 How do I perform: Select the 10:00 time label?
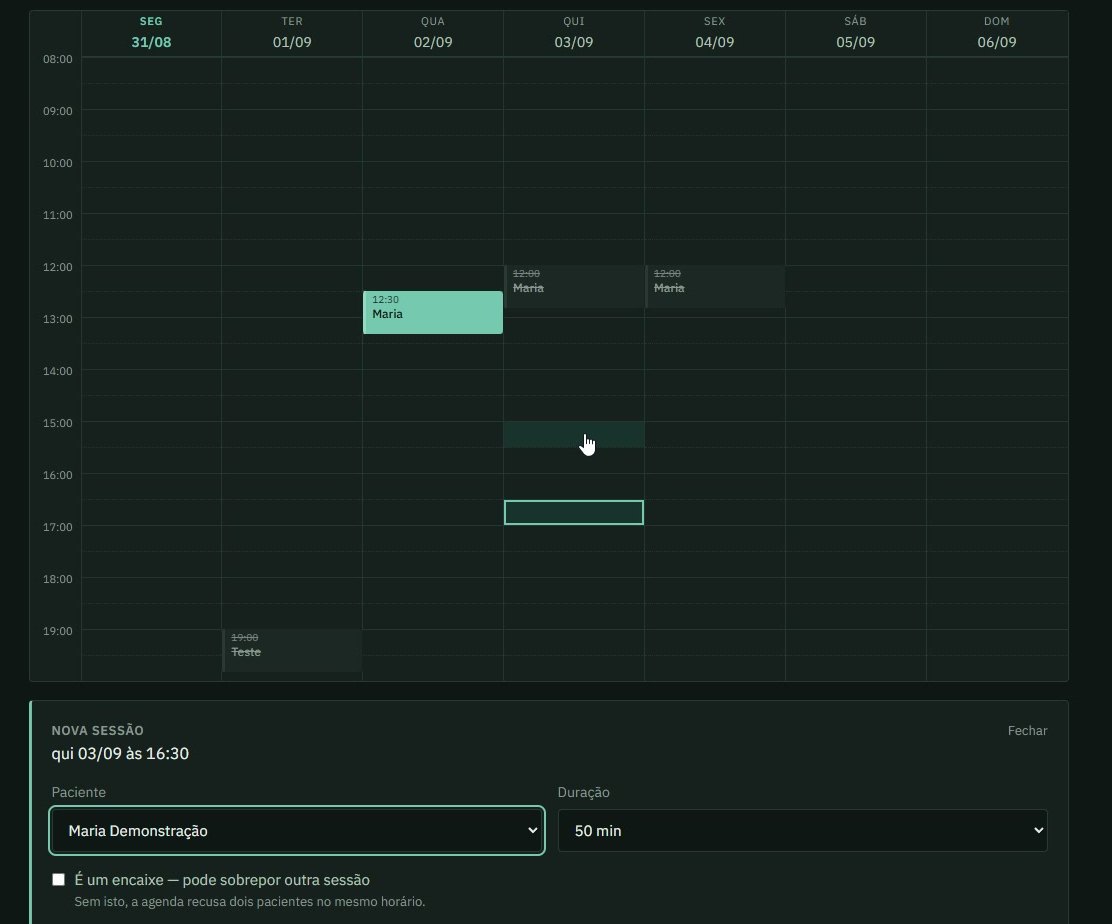click(x=57, y=163)
